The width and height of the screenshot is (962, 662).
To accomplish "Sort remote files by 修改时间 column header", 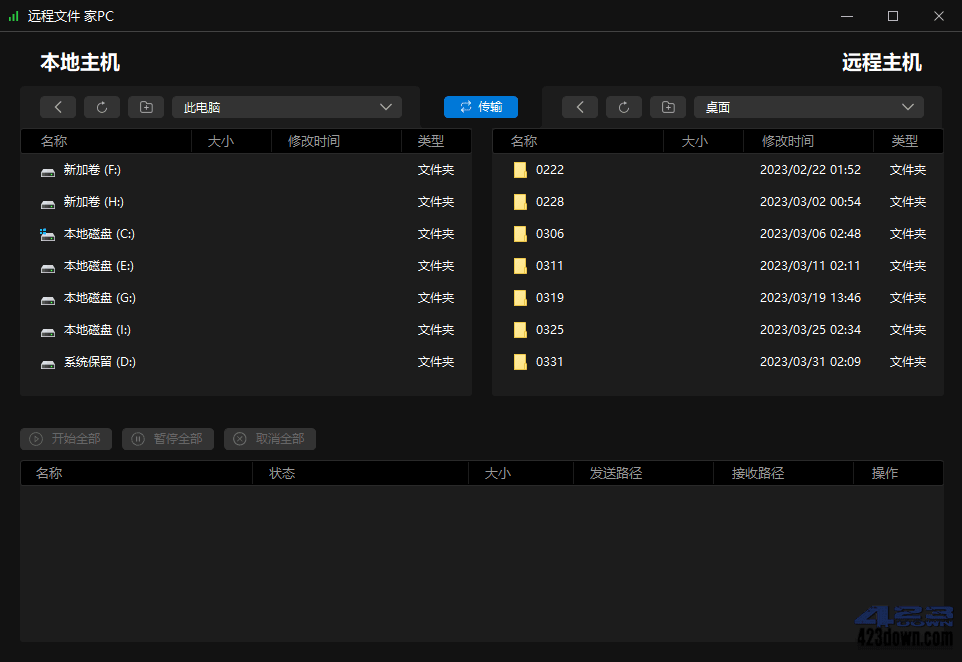I will (x=788, y=141).
